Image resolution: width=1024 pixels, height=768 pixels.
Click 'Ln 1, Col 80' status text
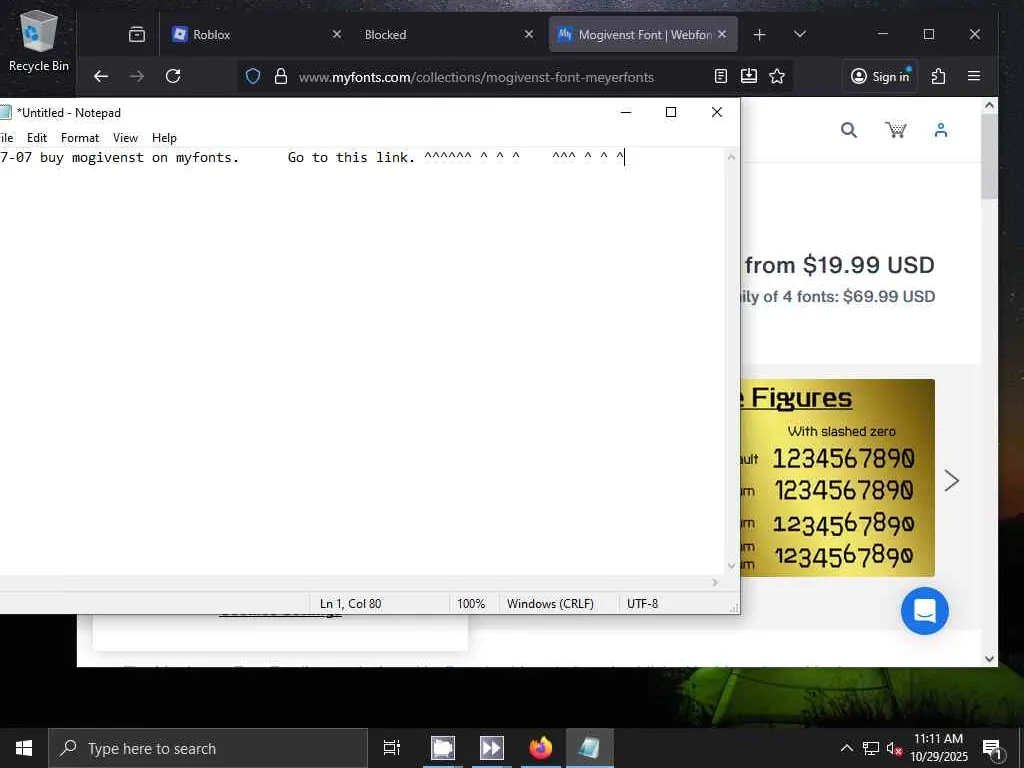[350, 603]
